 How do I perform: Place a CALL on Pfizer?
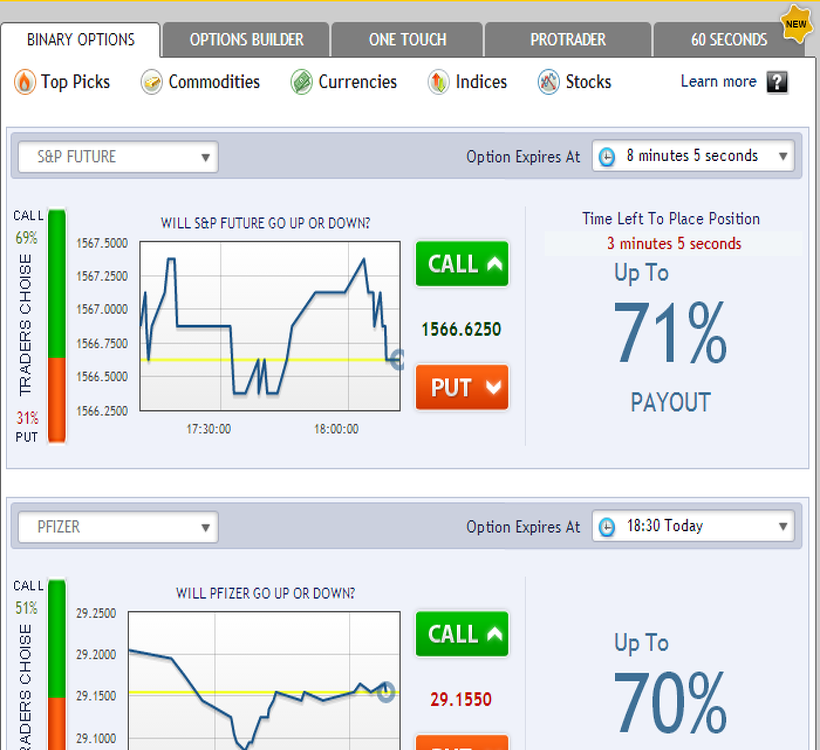[x=462, y=634]
